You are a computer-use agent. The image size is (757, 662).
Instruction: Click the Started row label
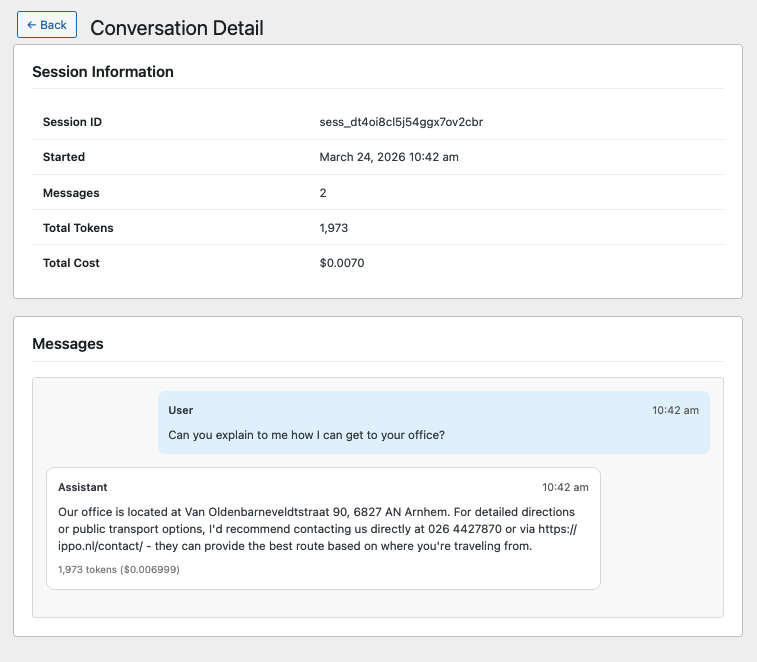(x=64, y=157)
